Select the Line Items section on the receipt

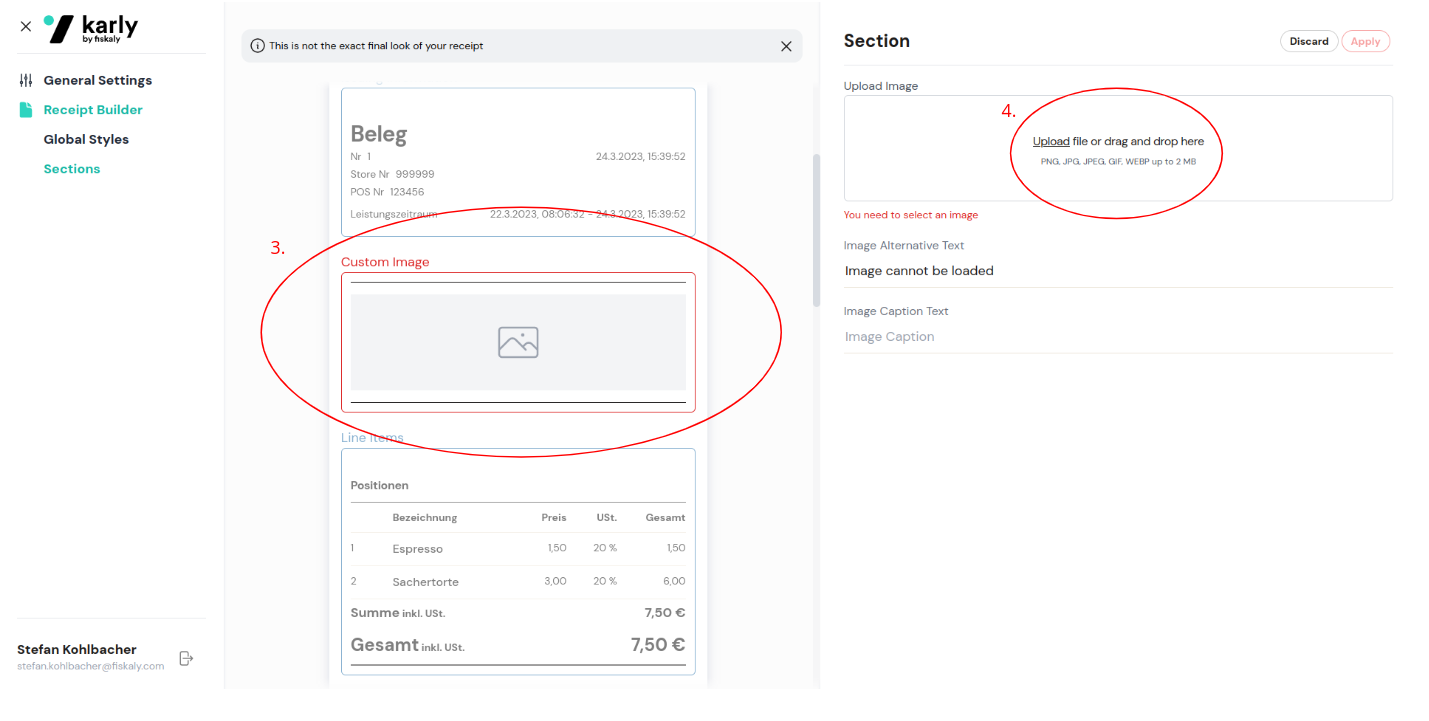518,560
